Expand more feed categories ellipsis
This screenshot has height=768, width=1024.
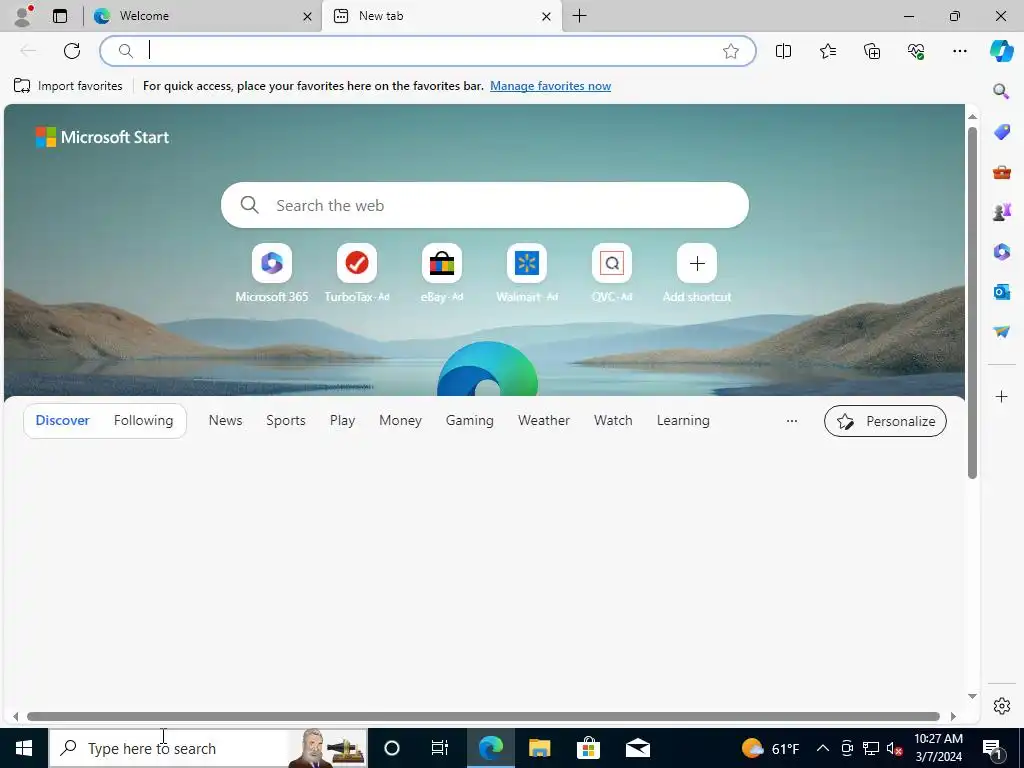(792, 421)
